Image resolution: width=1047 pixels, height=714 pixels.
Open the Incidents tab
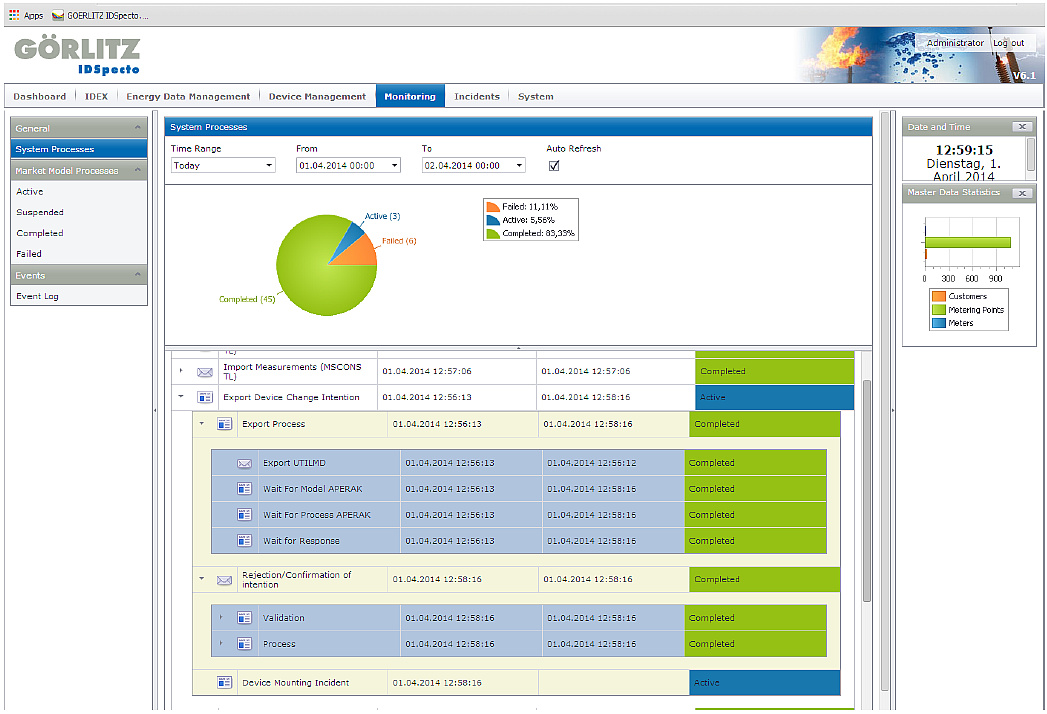(476, 97)
